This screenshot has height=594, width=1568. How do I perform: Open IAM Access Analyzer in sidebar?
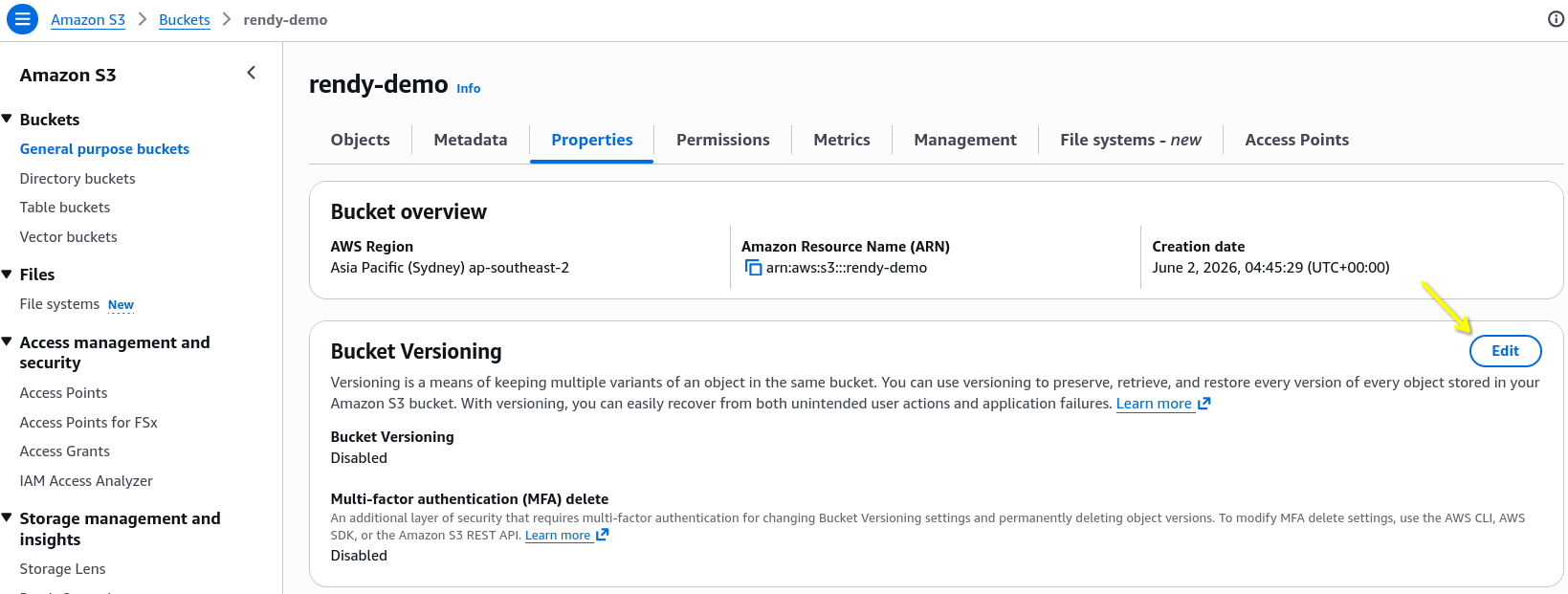click(86, 481)
